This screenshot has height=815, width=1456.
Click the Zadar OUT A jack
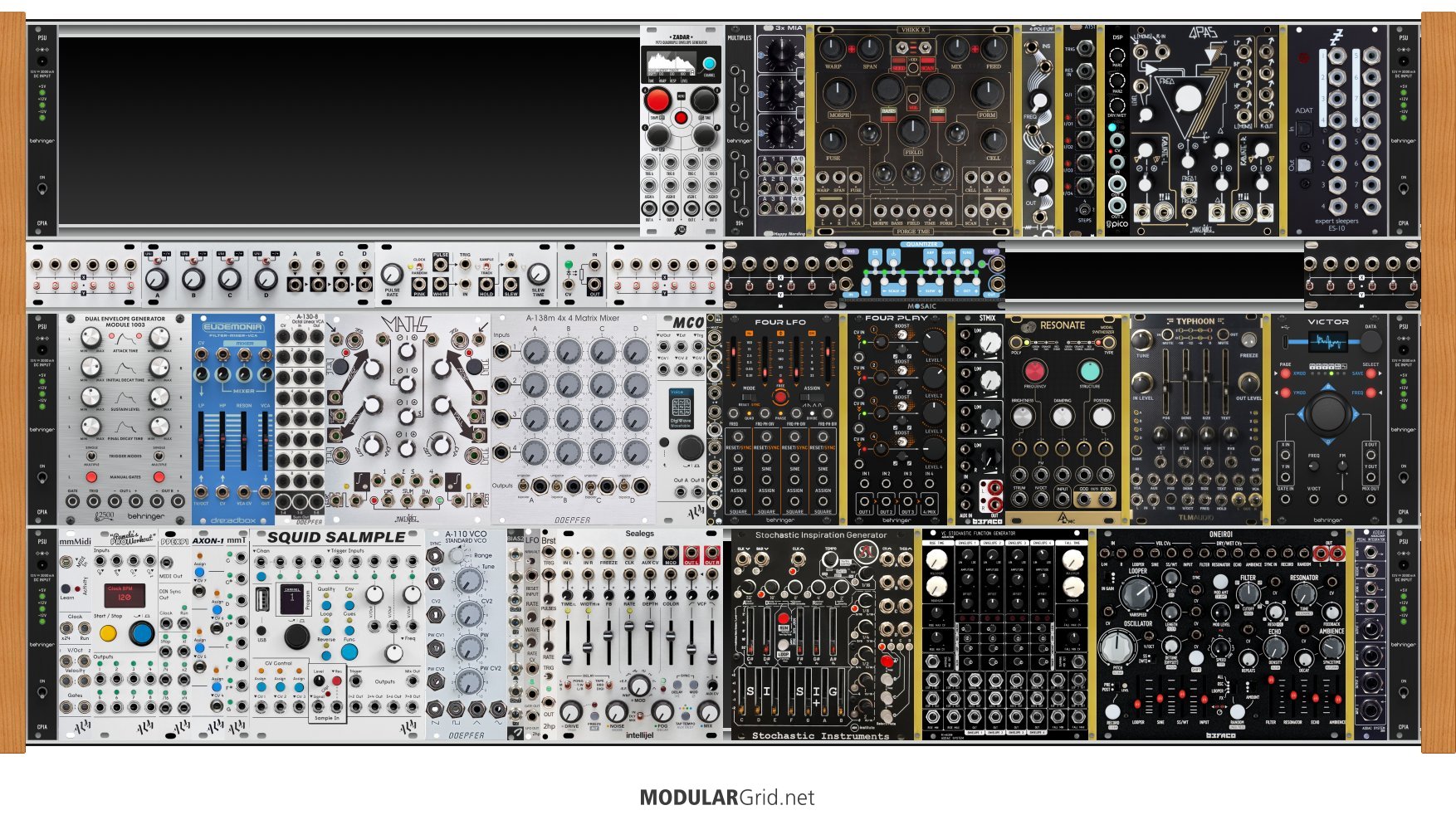coord(650,207)
